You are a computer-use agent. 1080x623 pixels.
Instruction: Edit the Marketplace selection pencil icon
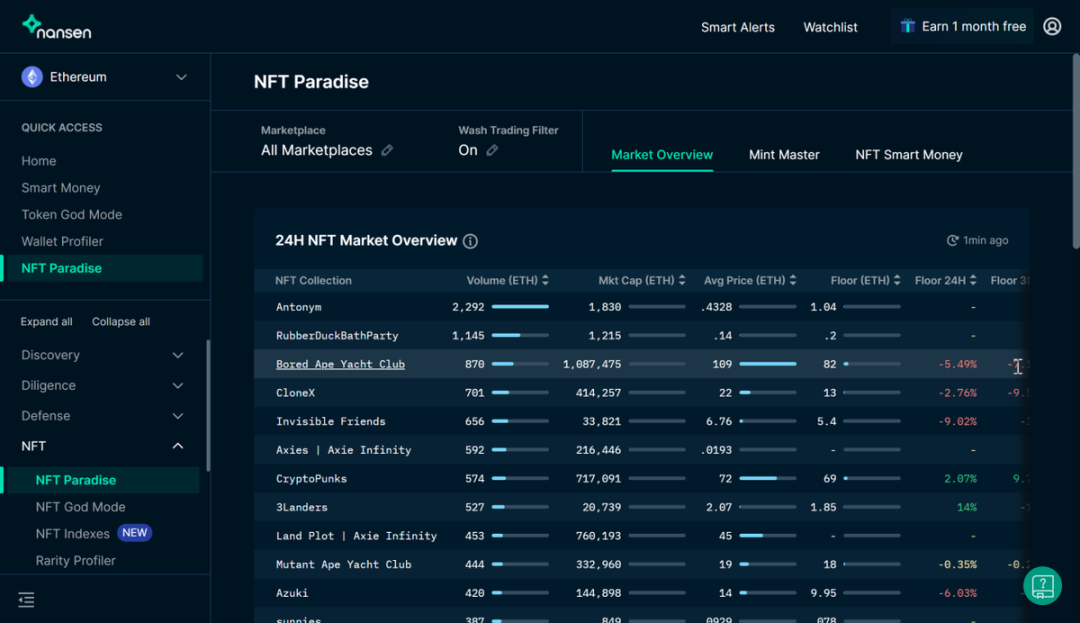387,150
